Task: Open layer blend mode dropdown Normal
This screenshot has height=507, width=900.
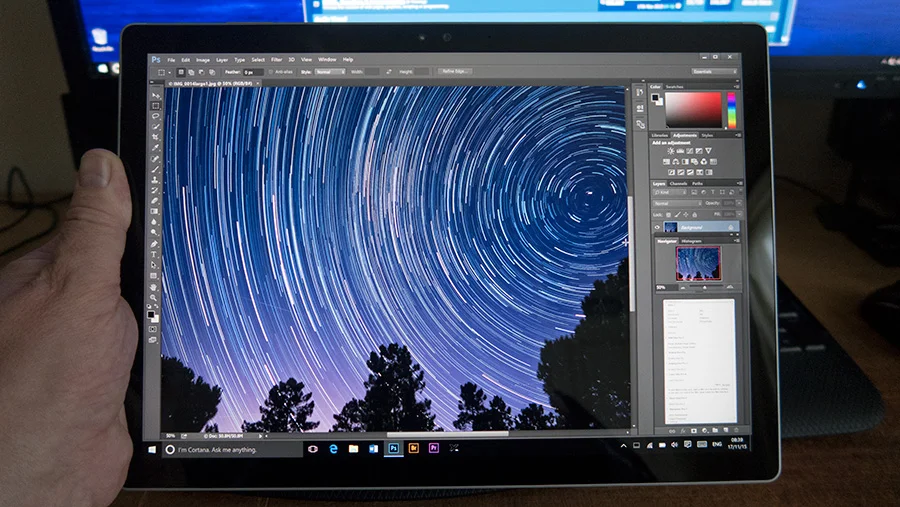Action: (678, 203)
